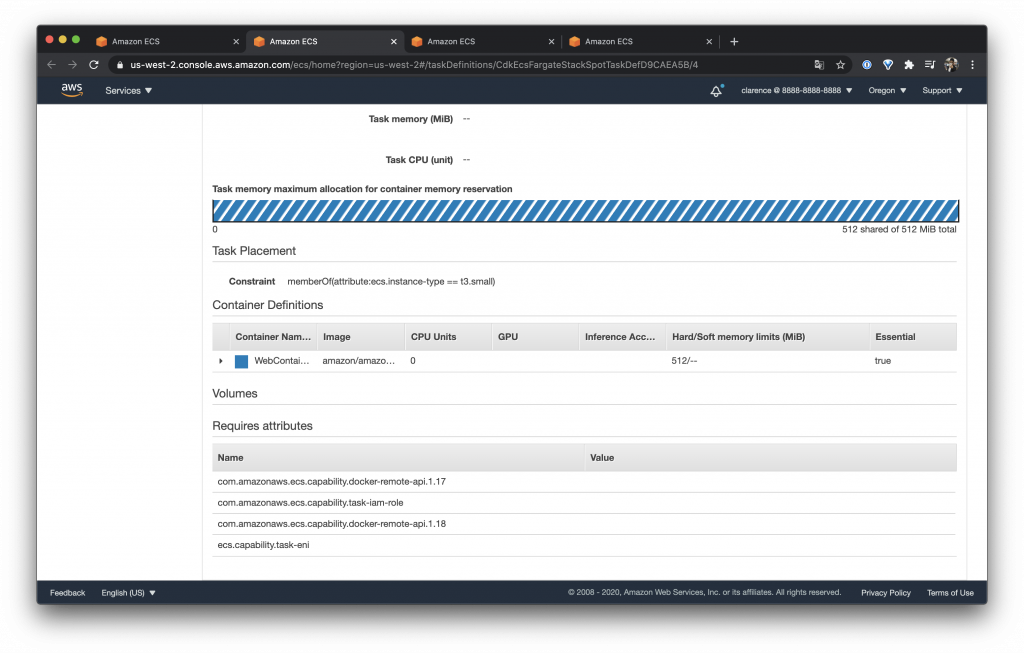This screenshot has height=653, width=1024.
Task: Bookmark page with the star icon
Action: pyautogui.click(x=840, y=65)
